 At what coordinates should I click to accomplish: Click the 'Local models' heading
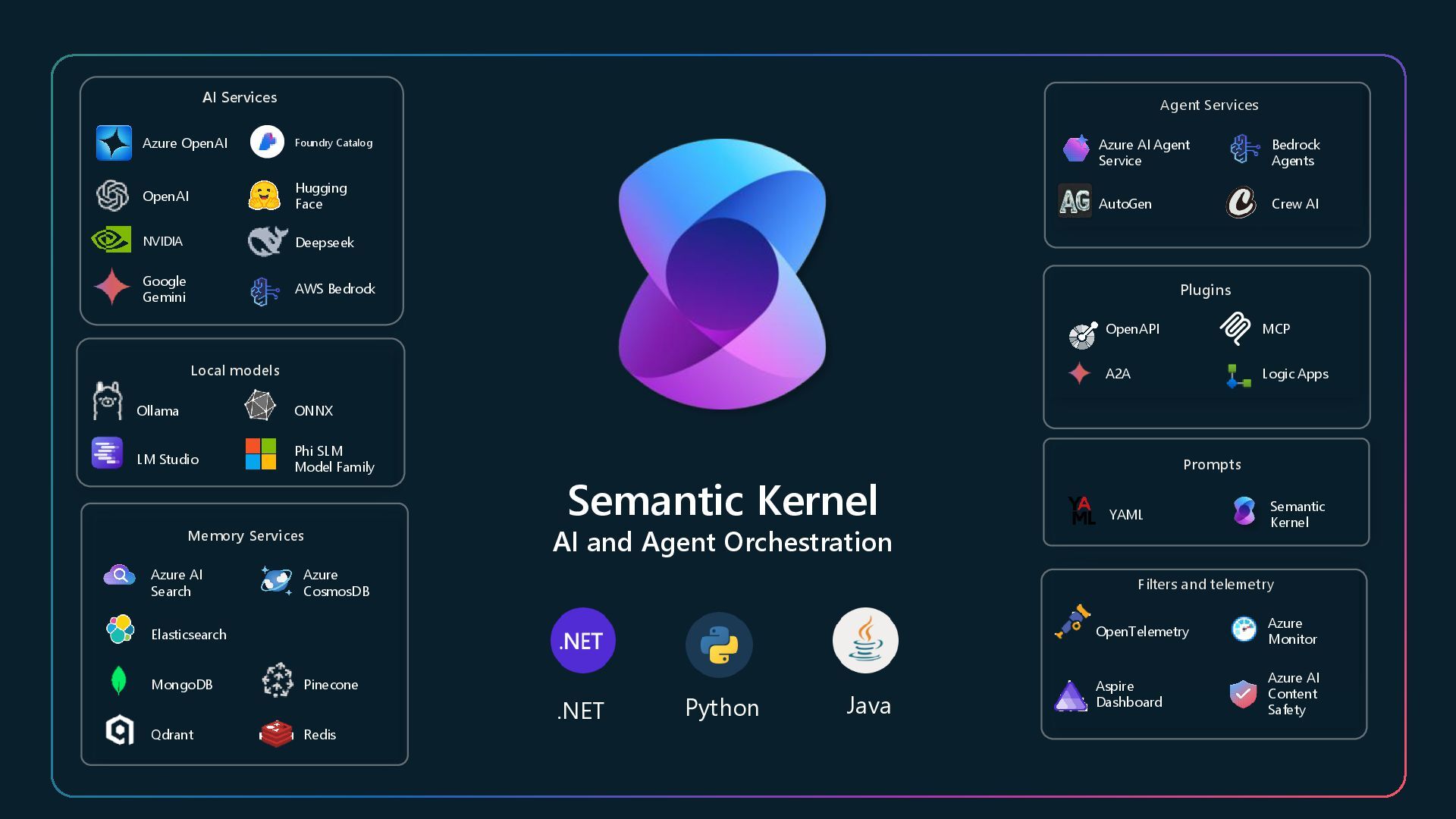click(235, 370)
